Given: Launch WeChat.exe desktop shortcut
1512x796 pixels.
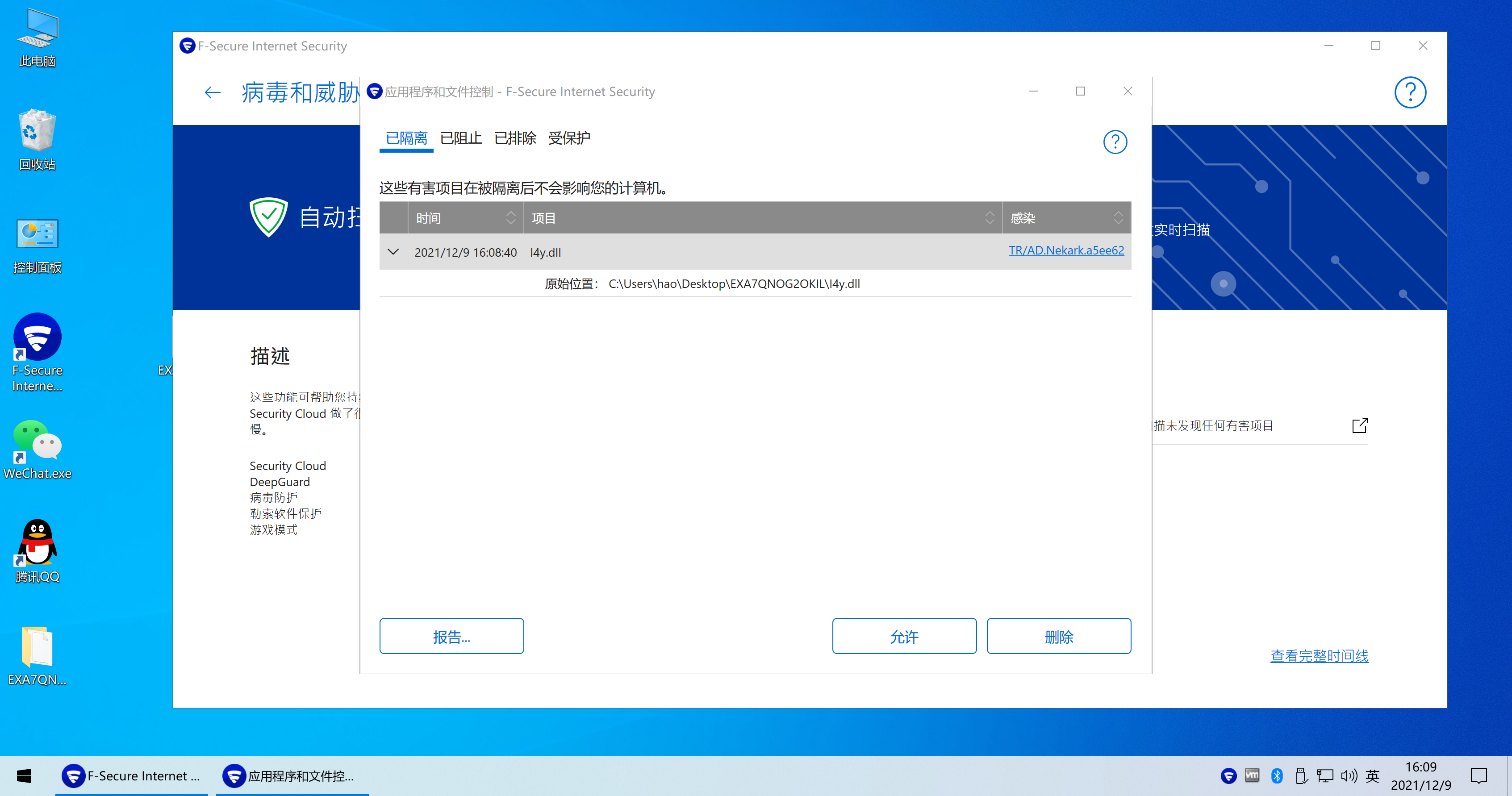Looking at the screenshot, I should (38, 450).
